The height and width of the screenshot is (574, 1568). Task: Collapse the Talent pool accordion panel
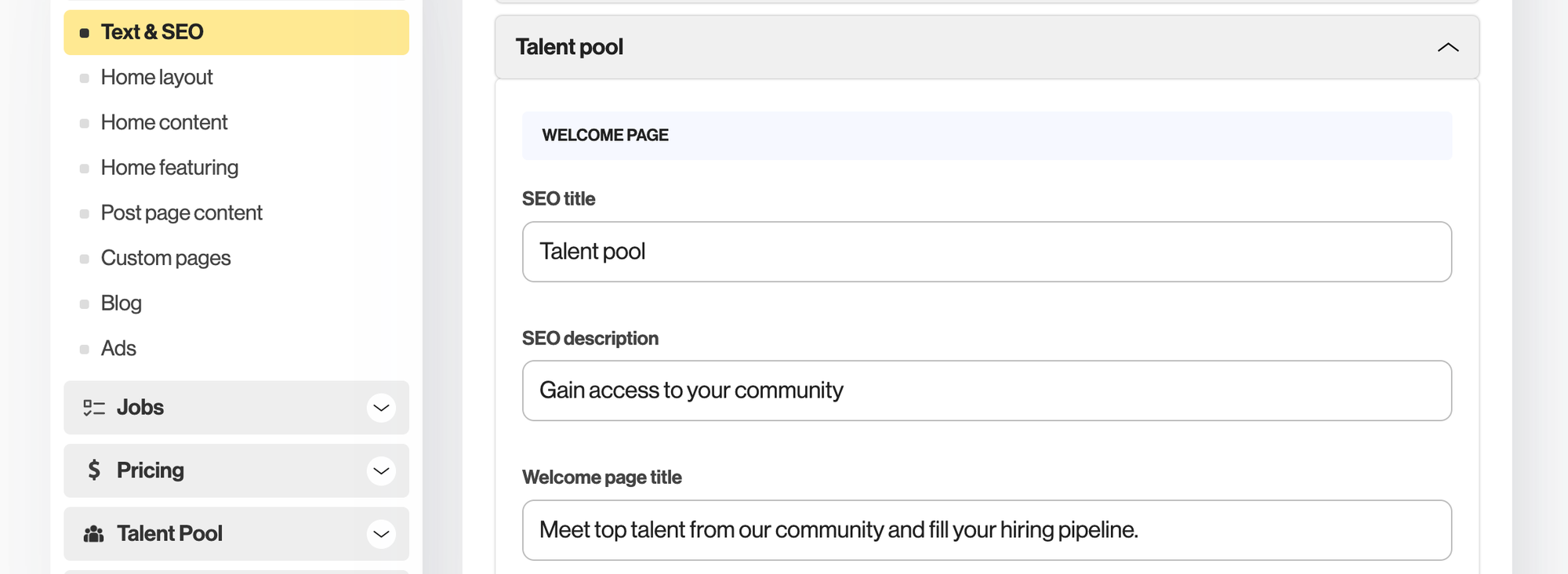[1447, 48]
